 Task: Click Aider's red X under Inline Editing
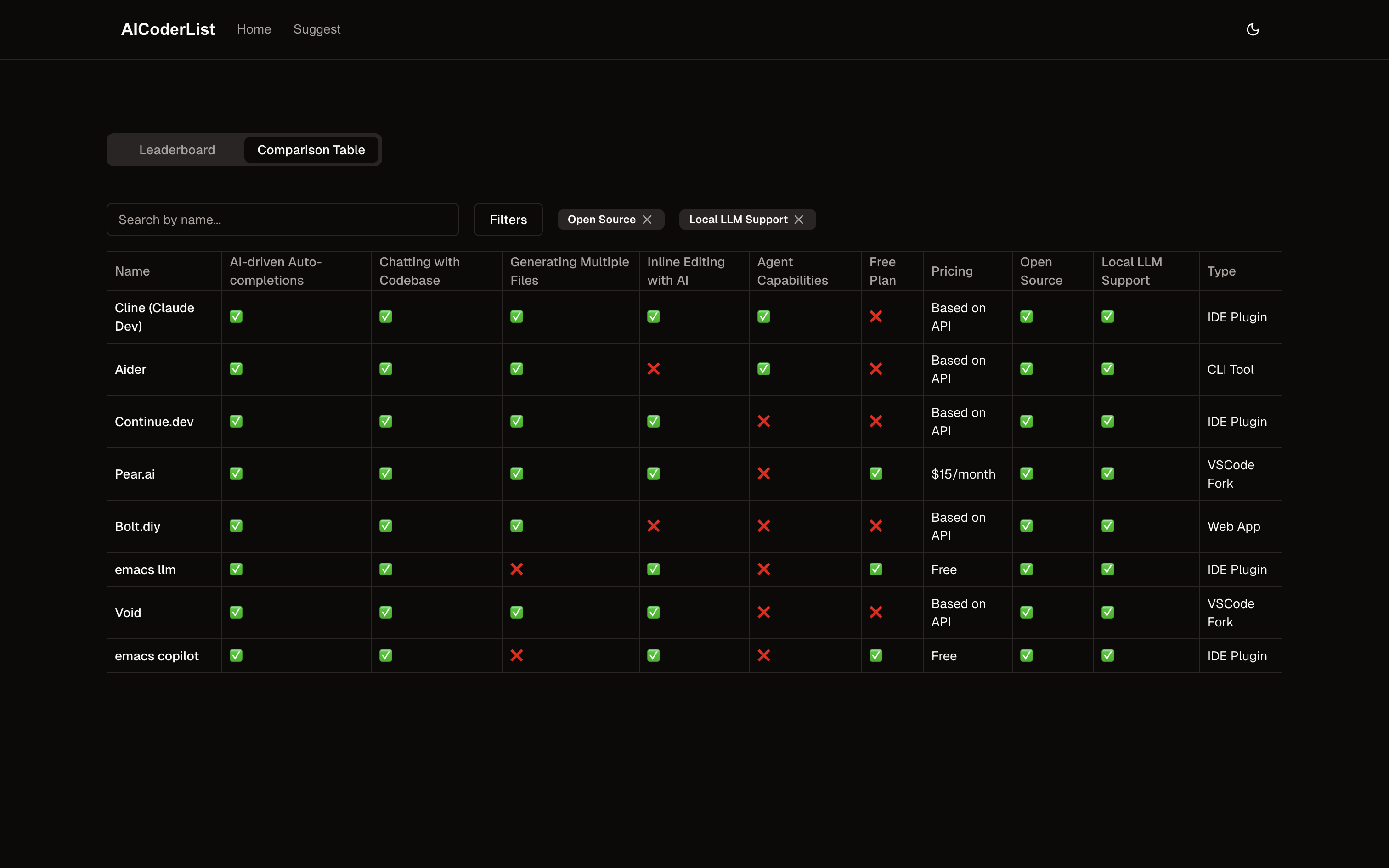[653, 369]
